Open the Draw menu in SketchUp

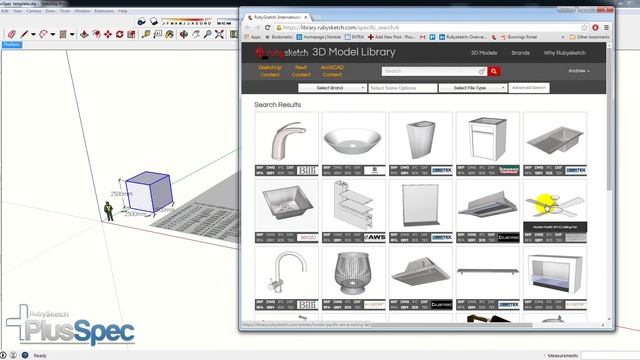click(50, 11)
